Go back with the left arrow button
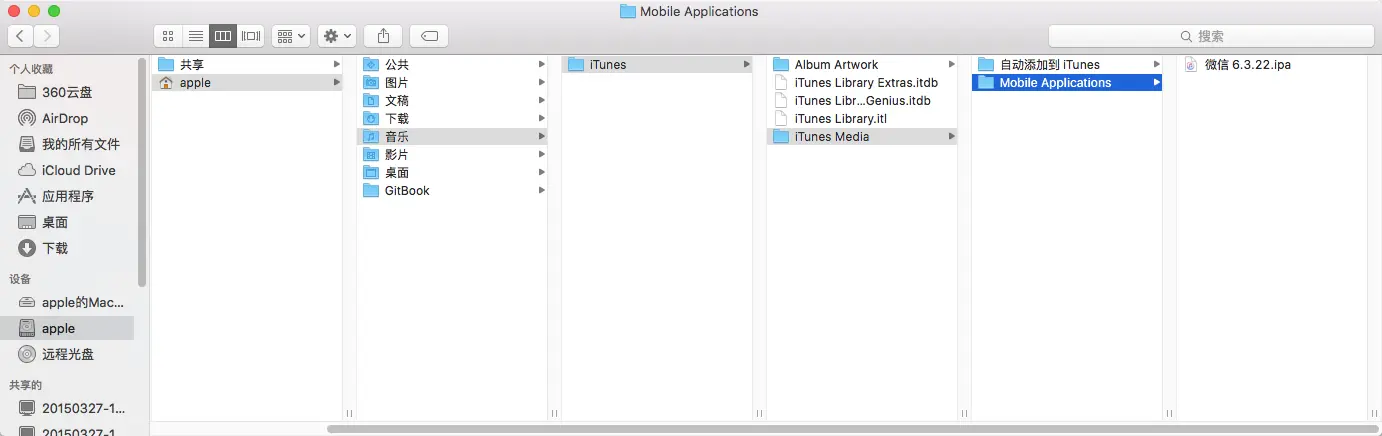The height and width of the screenshot is (436, 1382). pyautogui.click(x=20, y=36)
